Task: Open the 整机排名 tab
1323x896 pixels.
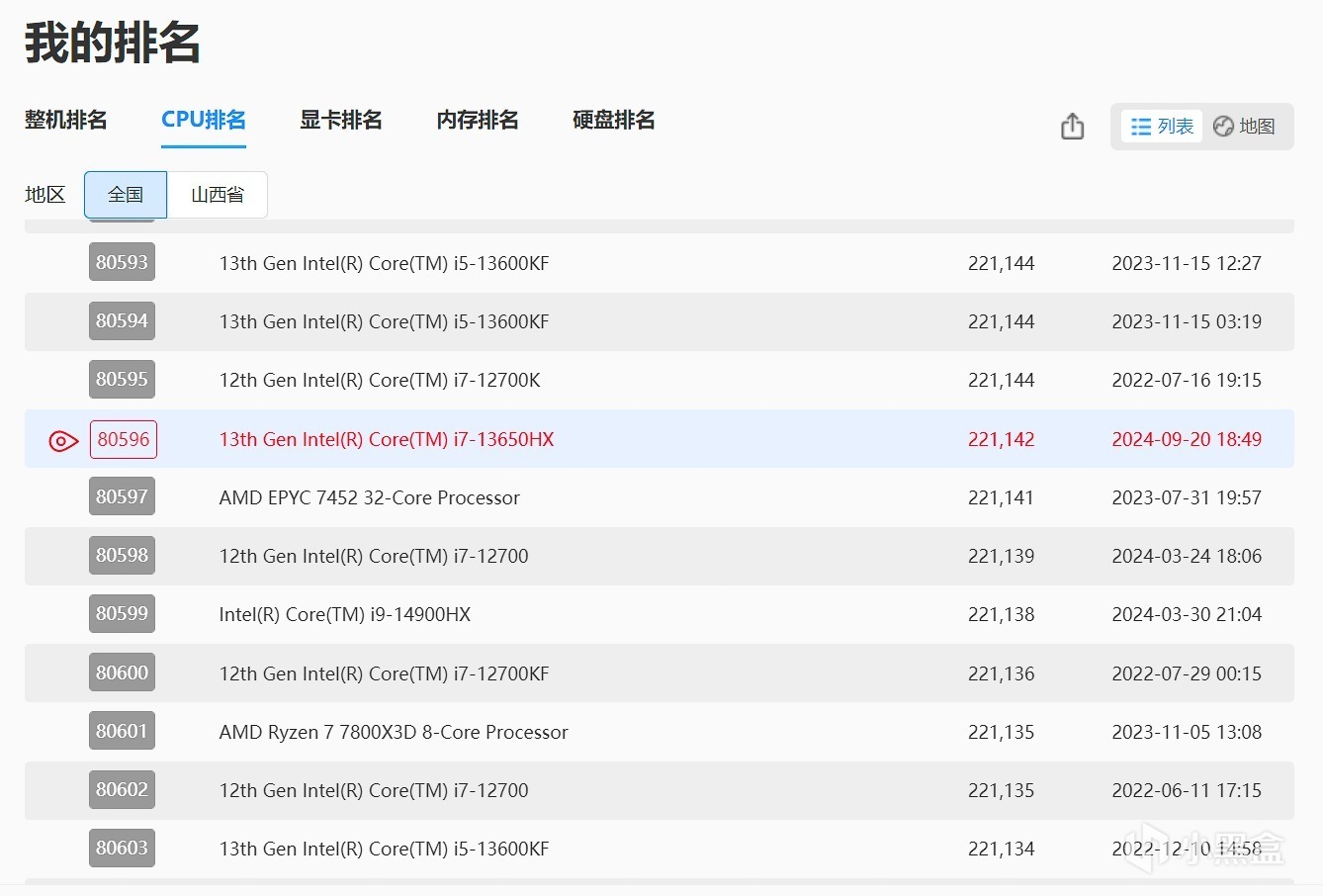Action: coord(66,121)
